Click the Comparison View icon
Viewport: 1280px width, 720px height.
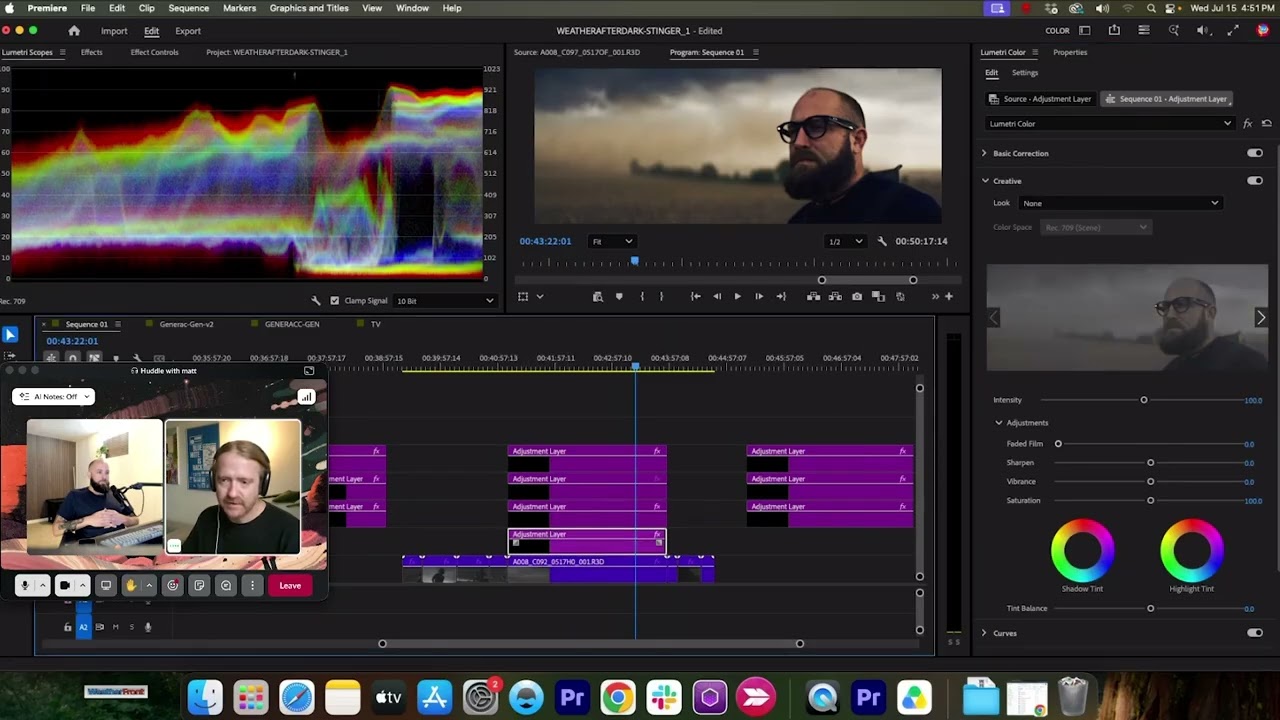(878, 296)
